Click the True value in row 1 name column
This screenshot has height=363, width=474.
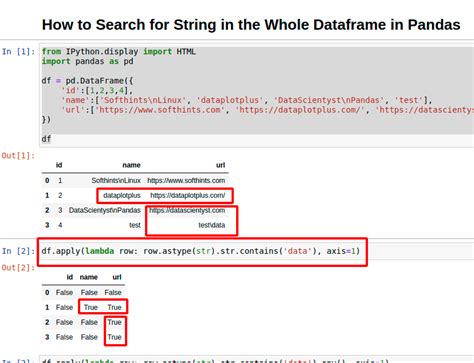(x=91, y=307)
